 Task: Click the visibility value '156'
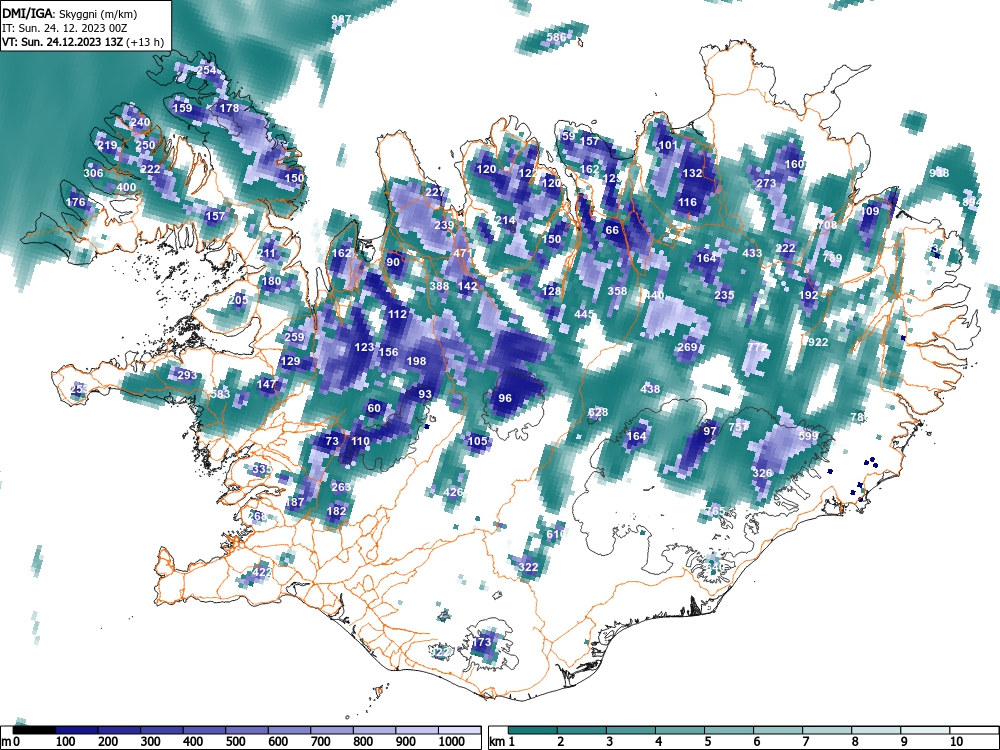388,351
